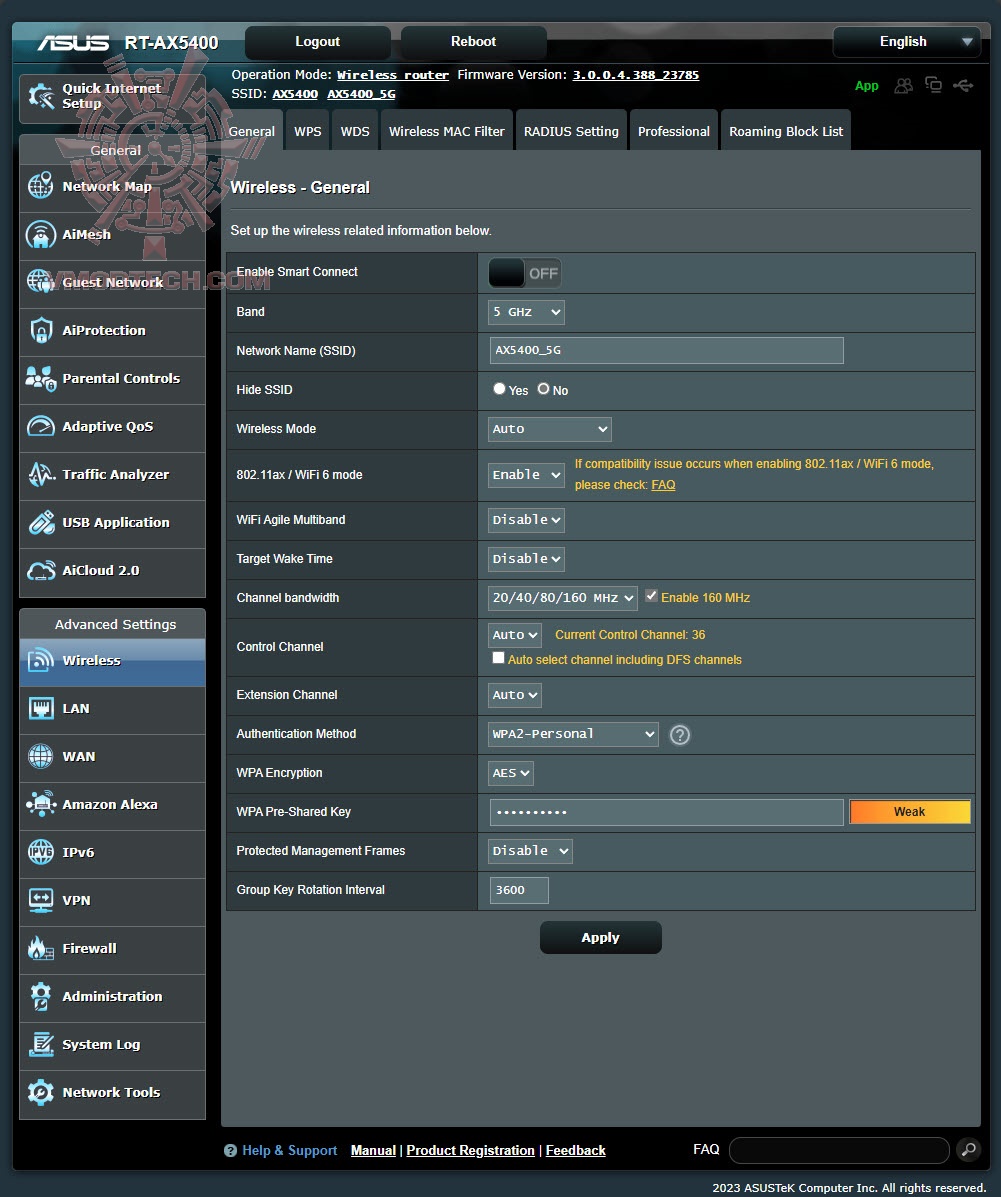Open the Wireless Mode dropdown
Screen dimensions: 1001x1197
coord(550,429)
